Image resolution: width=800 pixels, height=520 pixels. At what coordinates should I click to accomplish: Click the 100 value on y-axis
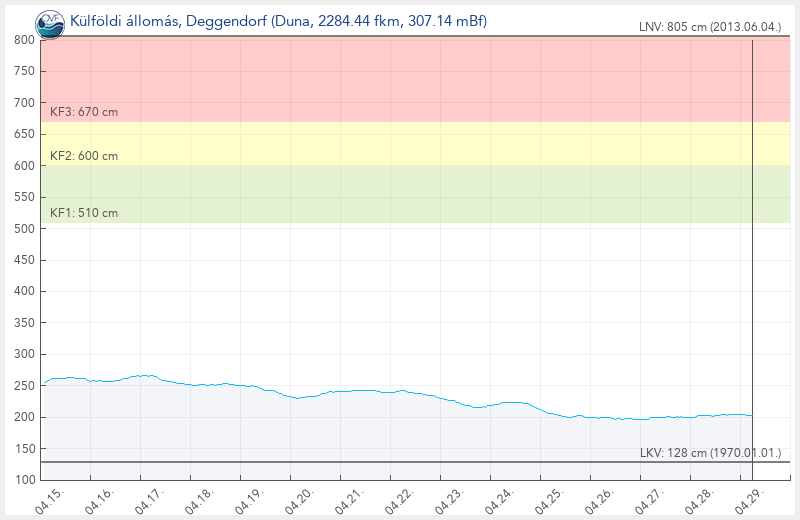pos(25,480)
